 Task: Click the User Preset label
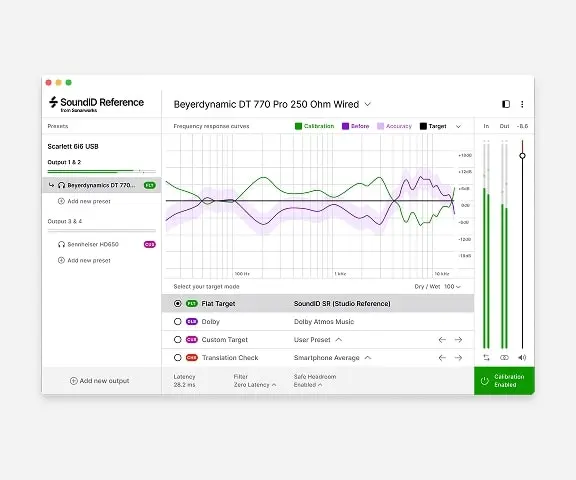[x=312, y=340]
